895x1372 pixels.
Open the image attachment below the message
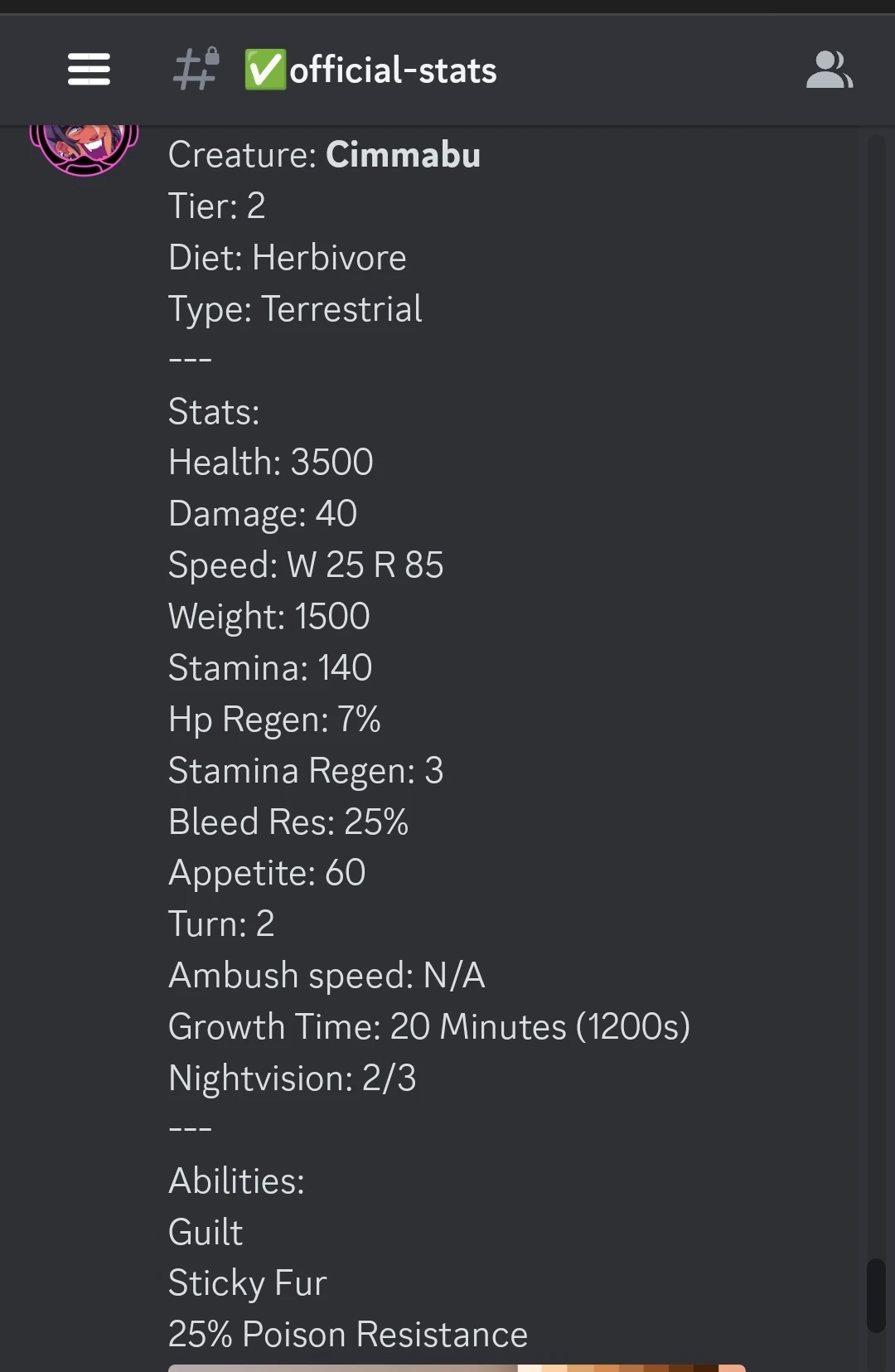(456, 1366)
